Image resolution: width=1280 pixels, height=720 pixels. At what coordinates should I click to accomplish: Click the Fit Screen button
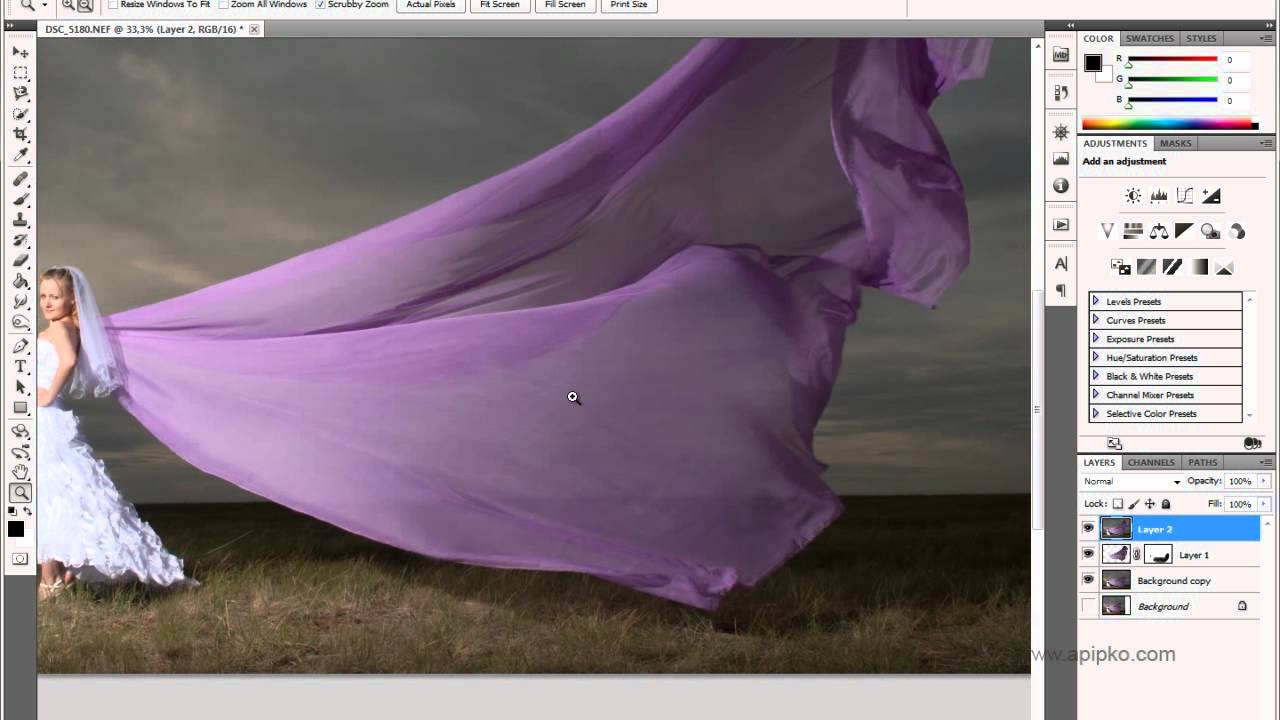click(500, 5)
